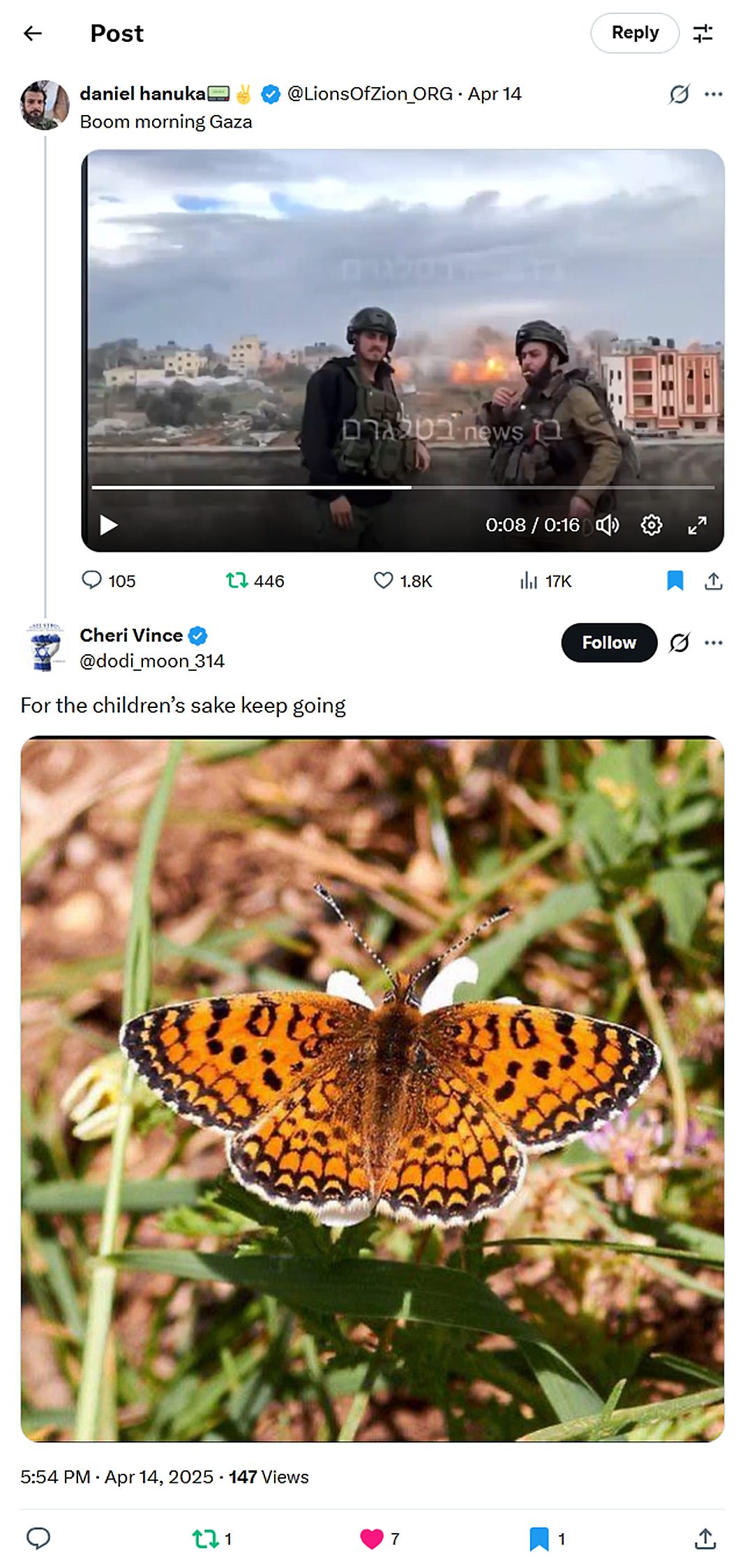This screenshot has height=1568, width=745.
Task: Mute the video sound
Action: tap(607, 525)
